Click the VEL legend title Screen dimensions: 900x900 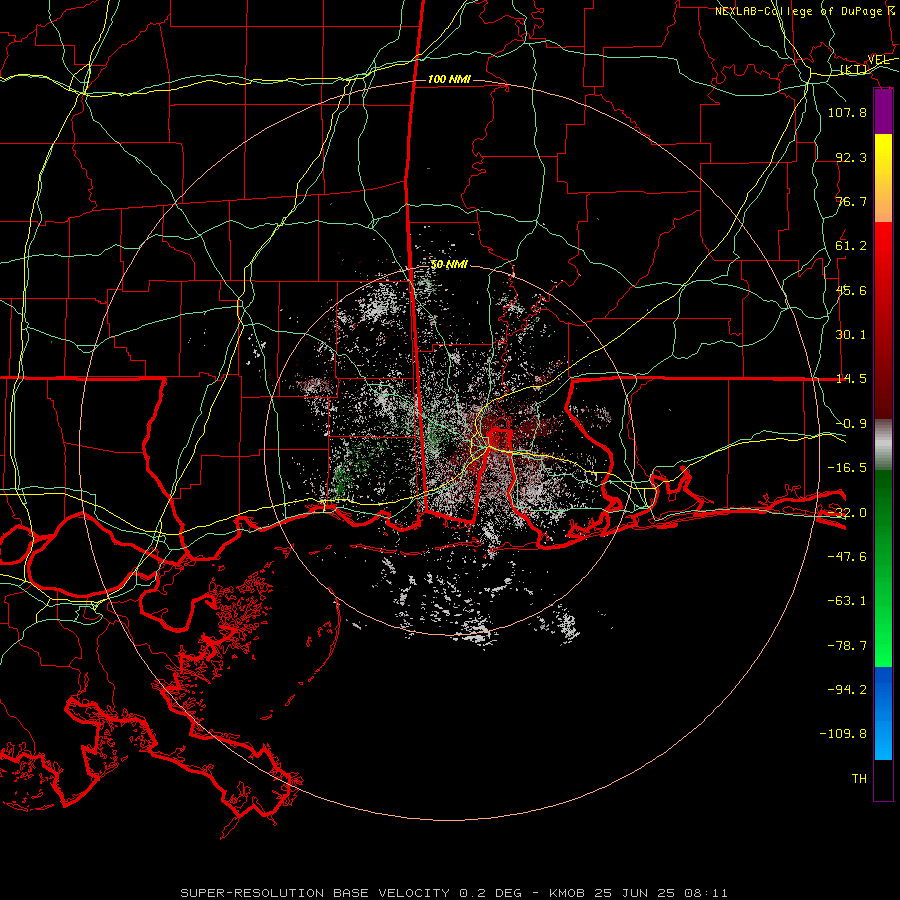[879, 60]
